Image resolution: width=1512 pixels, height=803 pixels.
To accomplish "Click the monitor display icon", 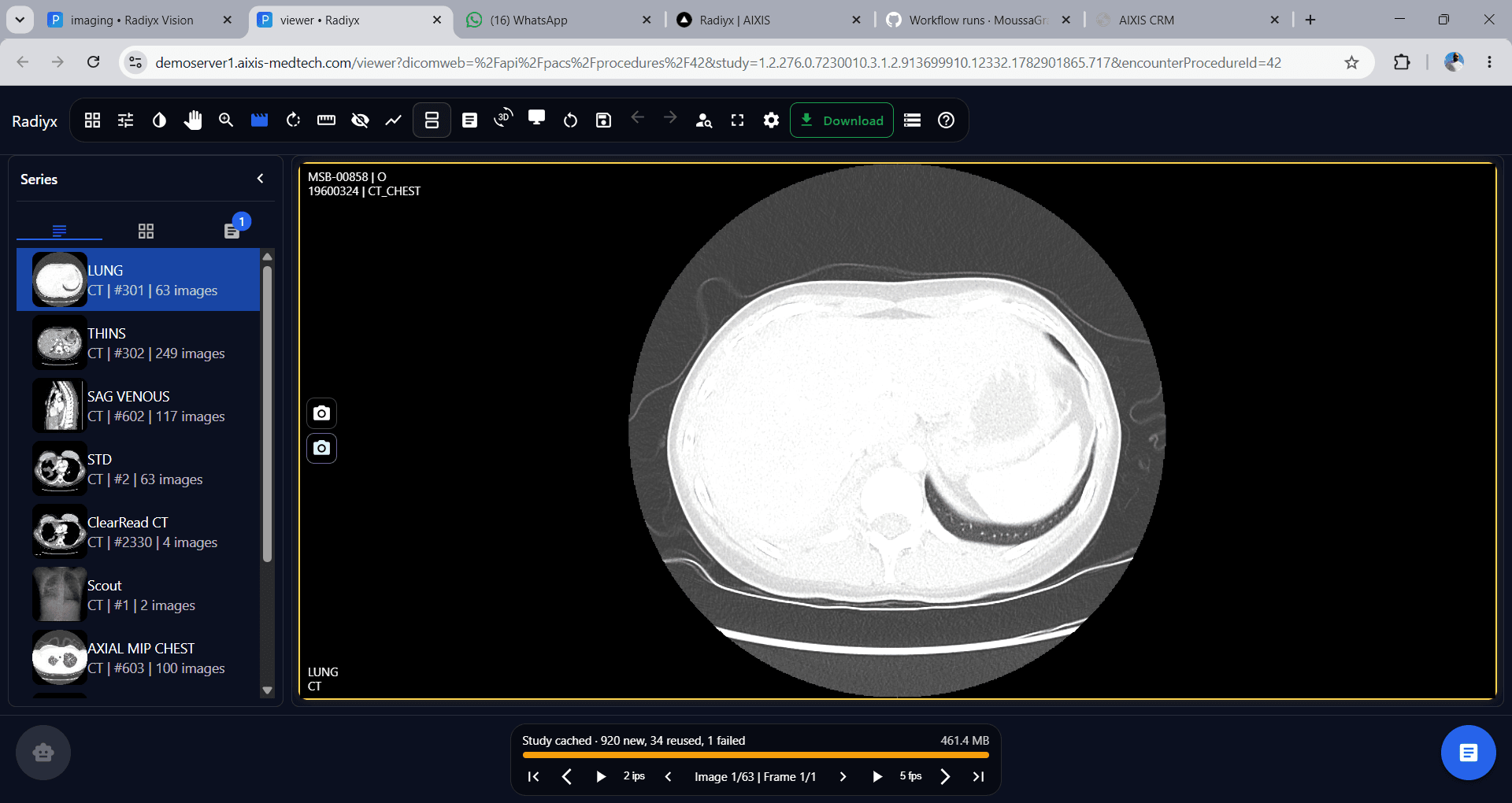I will click(x=536, y=118).
